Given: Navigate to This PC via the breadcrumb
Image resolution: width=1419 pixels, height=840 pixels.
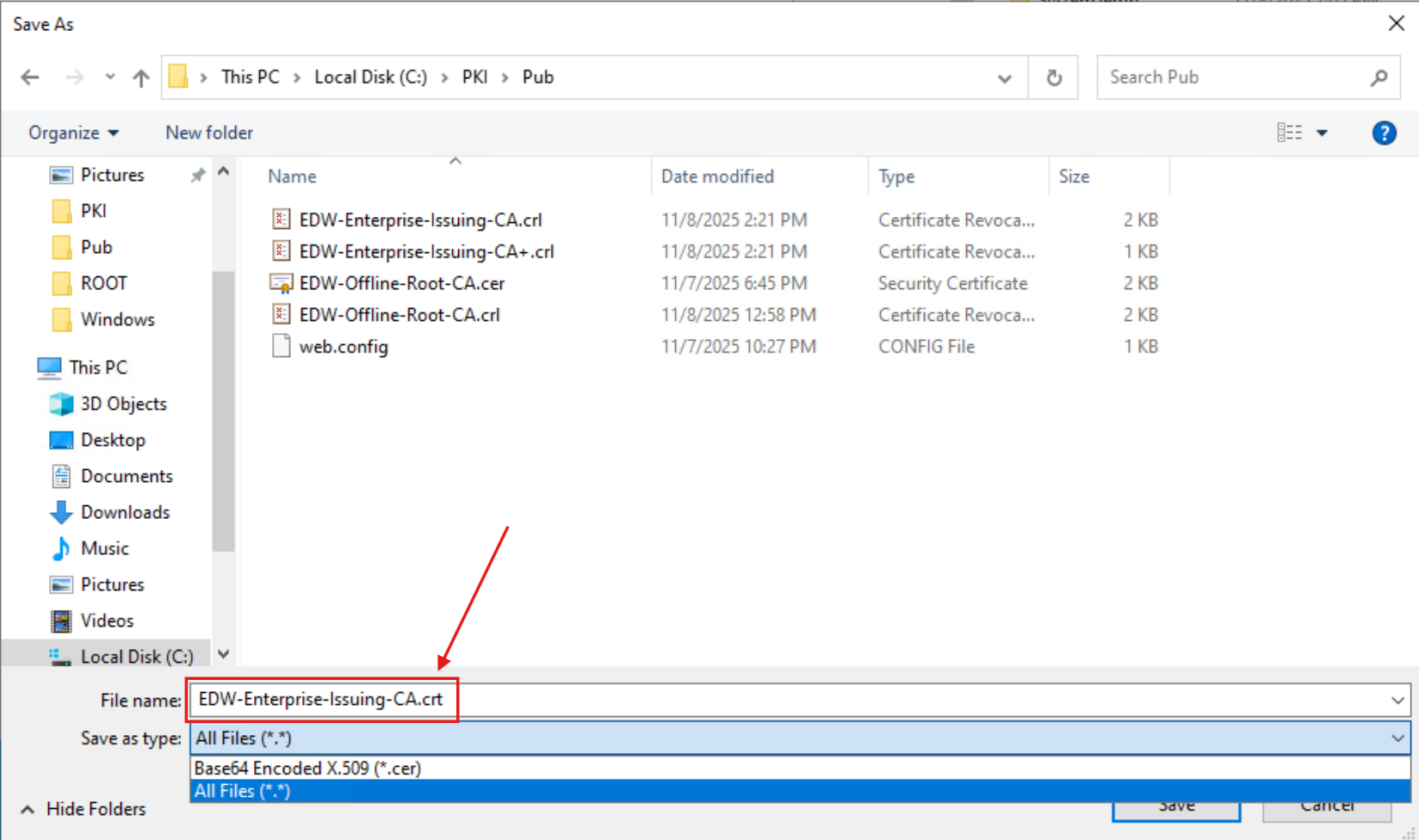Looking at the screenshot, I should (x=250, y=77).
